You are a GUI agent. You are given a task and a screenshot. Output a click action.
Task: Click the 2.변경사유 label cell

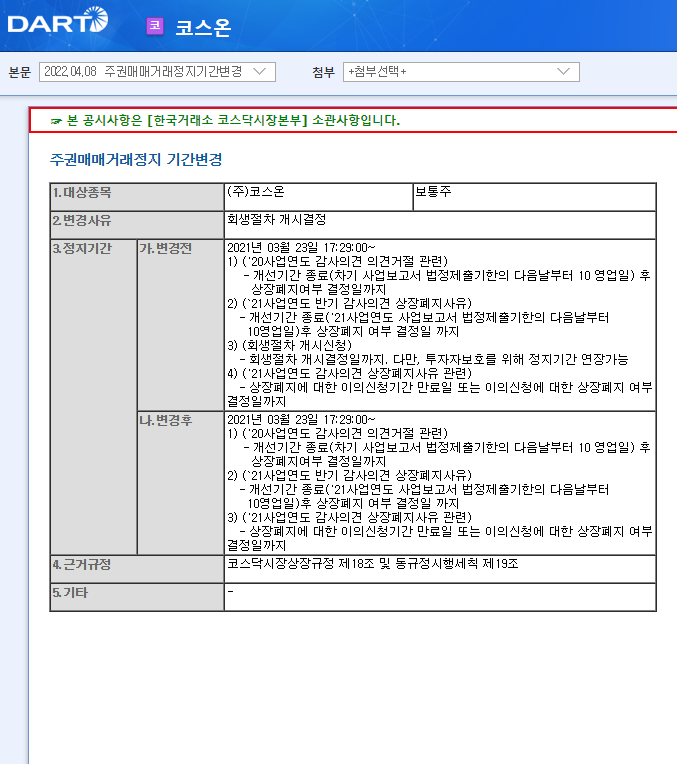pos(137,225)
